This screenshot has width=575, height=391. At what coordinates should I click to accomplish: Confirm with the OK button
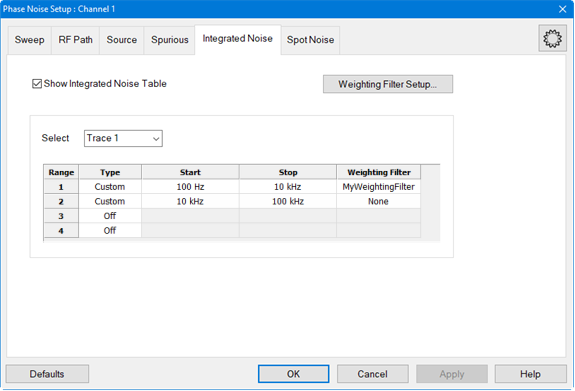tap(293, 374)
